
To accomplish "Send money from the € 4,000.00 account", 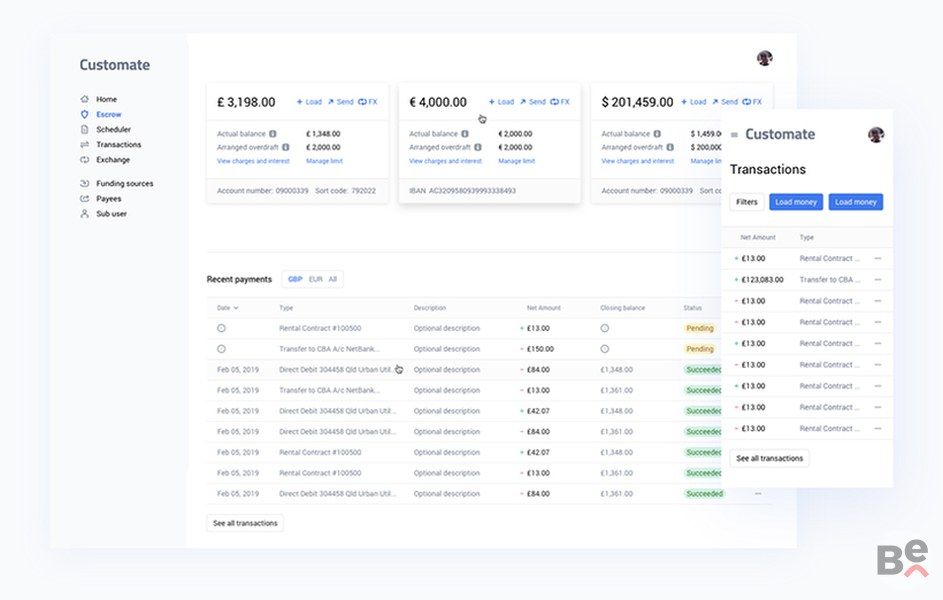I will pos(533,102).
